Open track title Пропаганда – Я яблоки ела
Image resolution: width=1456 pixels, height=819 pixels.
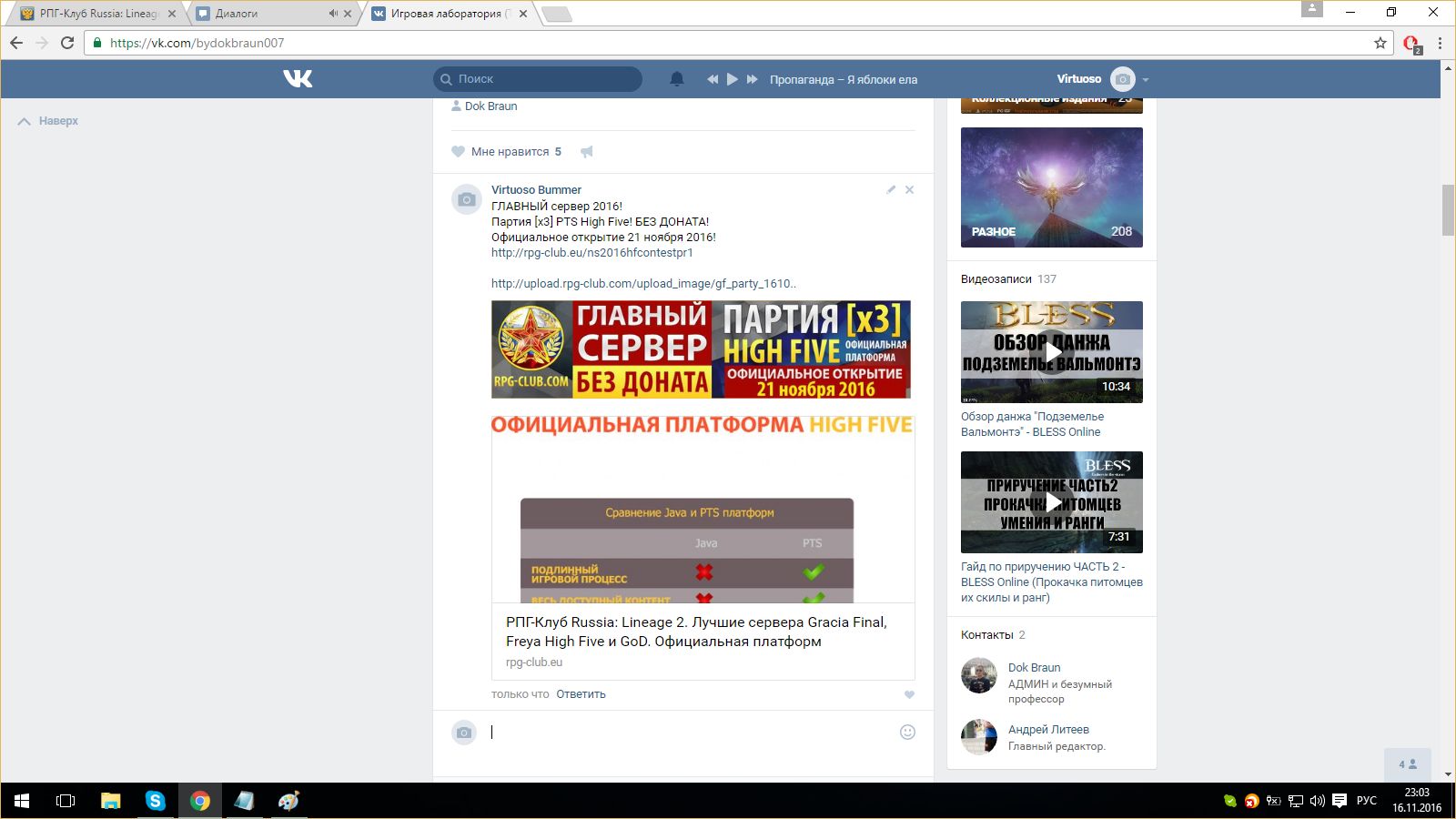click(x=844, y=79)
